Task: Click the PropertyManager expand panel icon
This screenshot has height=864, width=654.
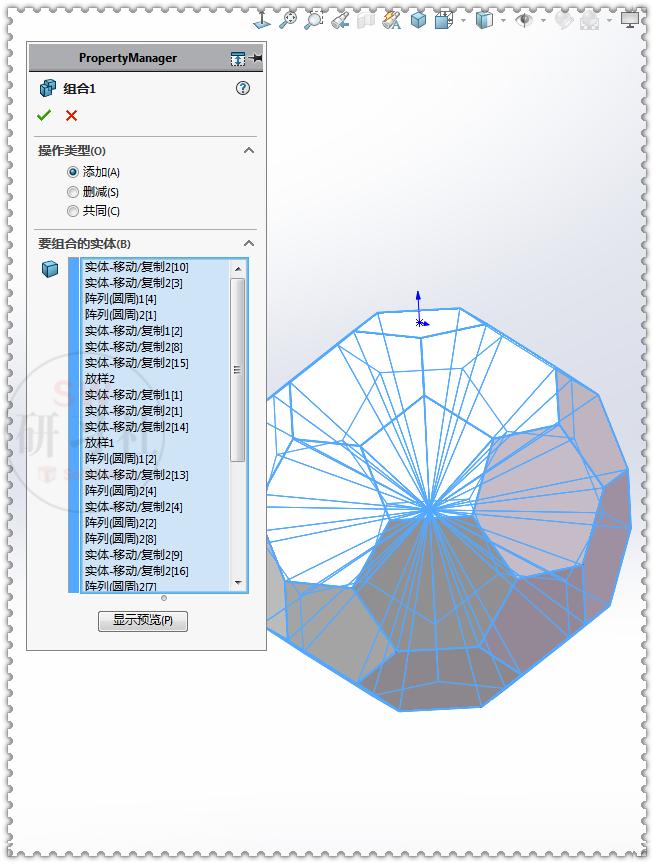Action: (237, 58)
